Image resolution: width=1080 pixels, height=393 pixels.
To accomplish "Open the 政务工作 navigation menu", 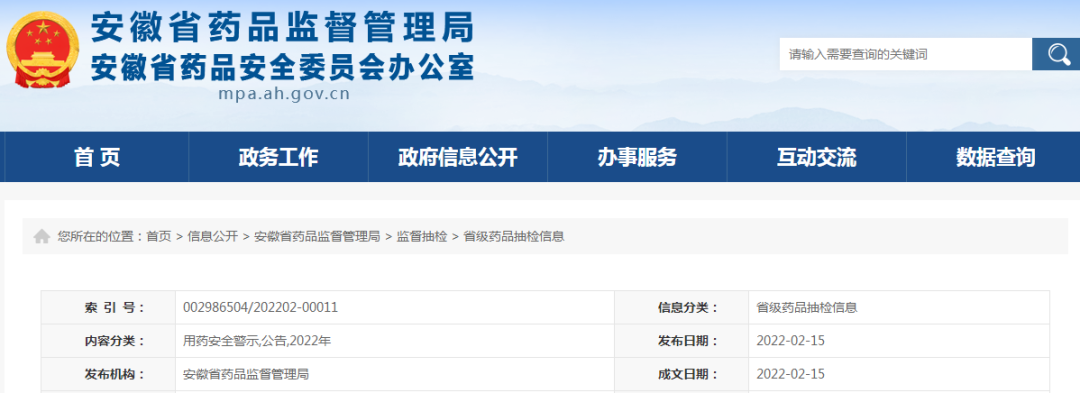I will tap(278, 158).
